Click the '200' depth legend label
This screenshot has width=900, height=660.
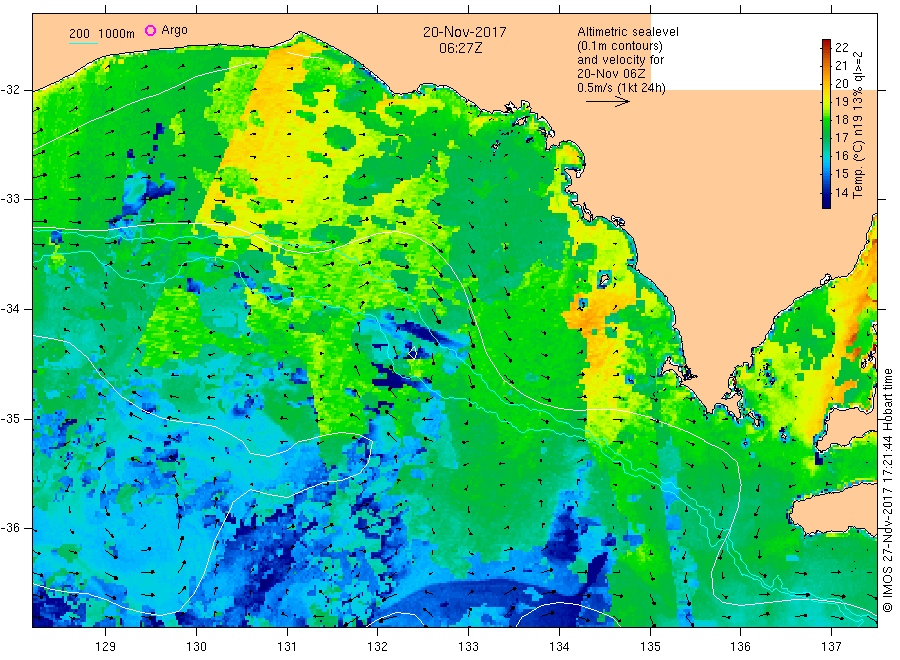pos(79,34)
